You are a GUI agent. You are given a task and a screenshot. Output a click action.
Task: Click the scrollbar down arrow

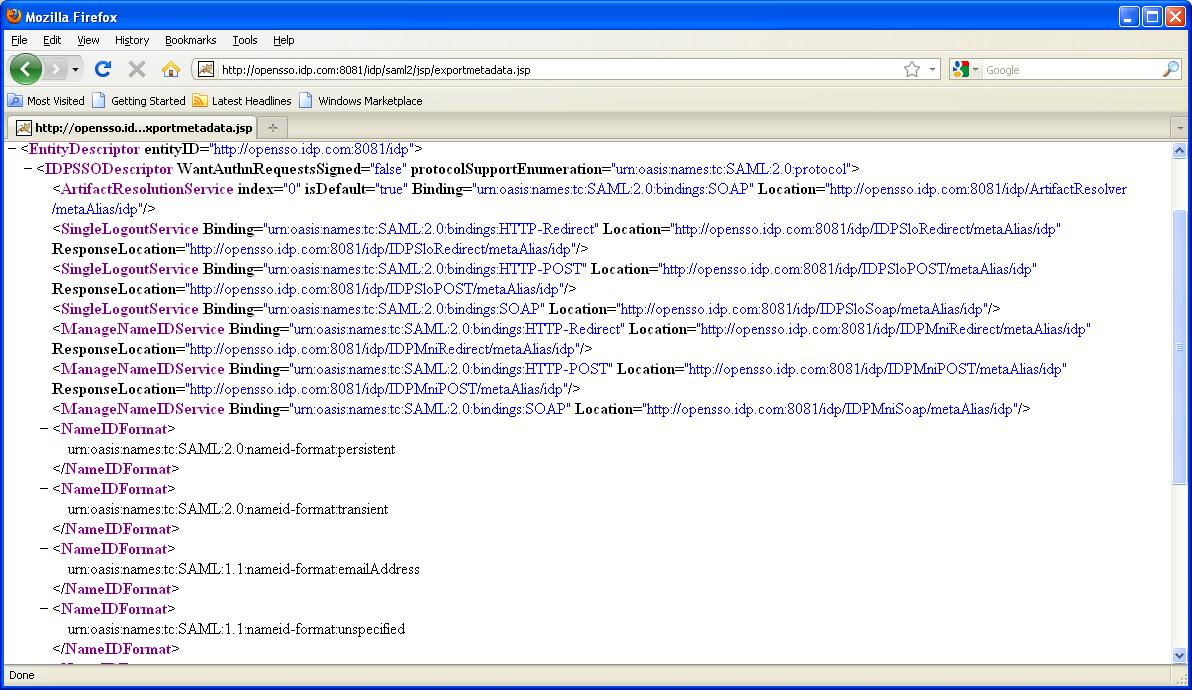point(1179,656)
